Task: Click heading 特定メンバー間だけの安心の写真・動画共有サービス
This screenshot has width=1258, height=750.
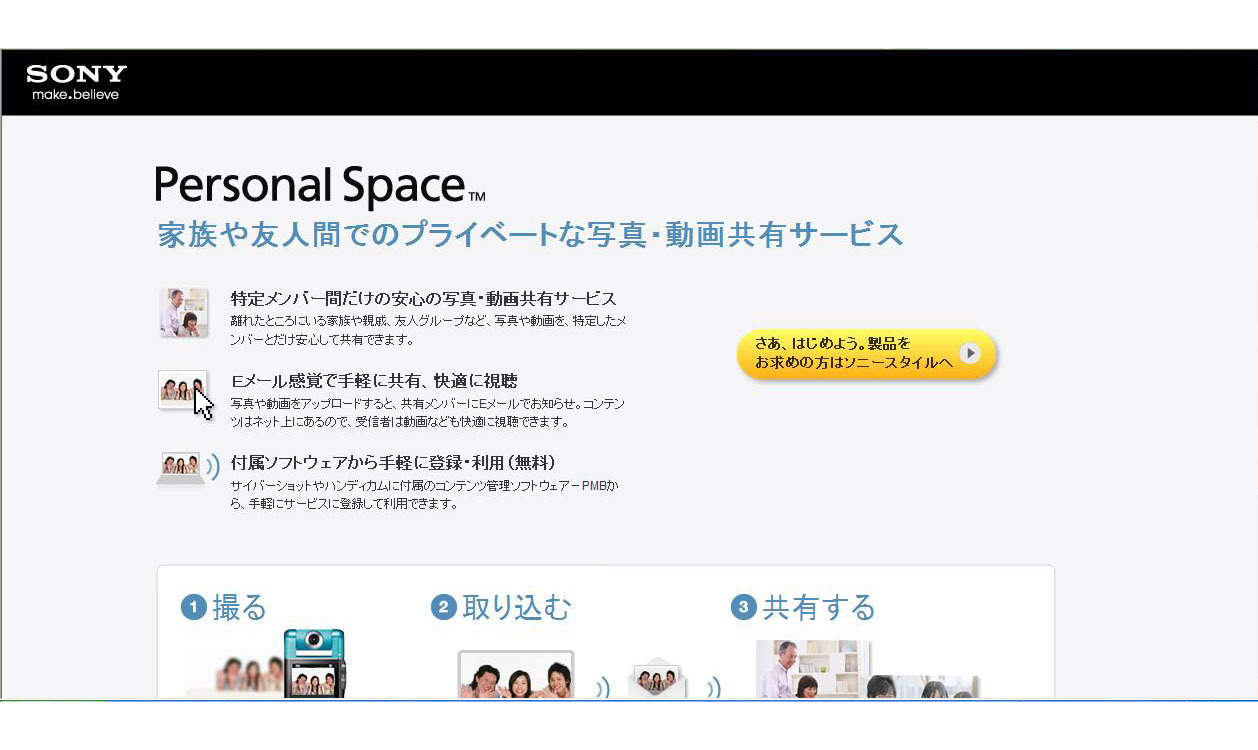Action: click(423, 299)
